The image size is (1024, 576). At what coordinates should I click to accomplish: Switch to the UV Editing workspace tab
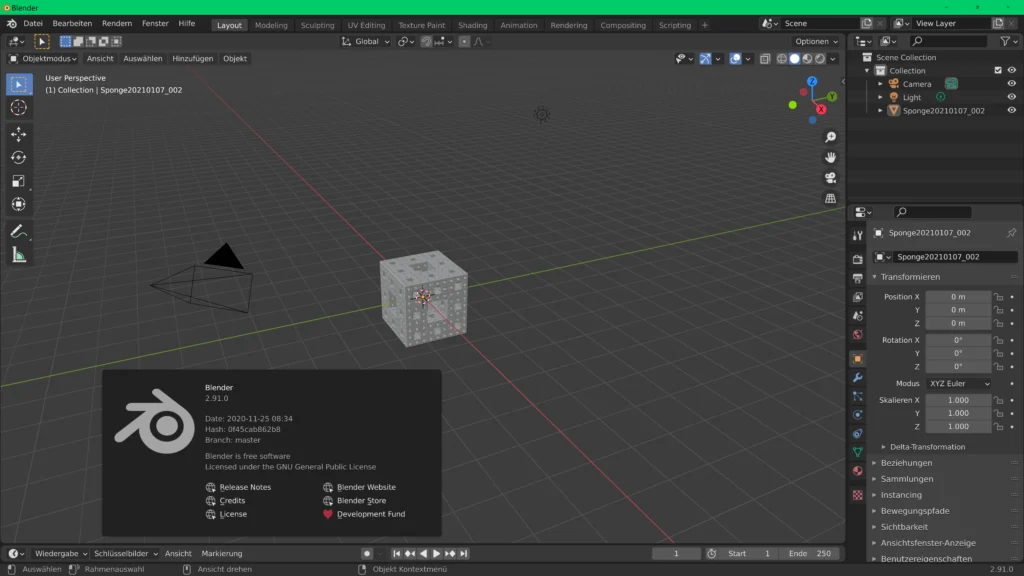[x=366, y=25]
